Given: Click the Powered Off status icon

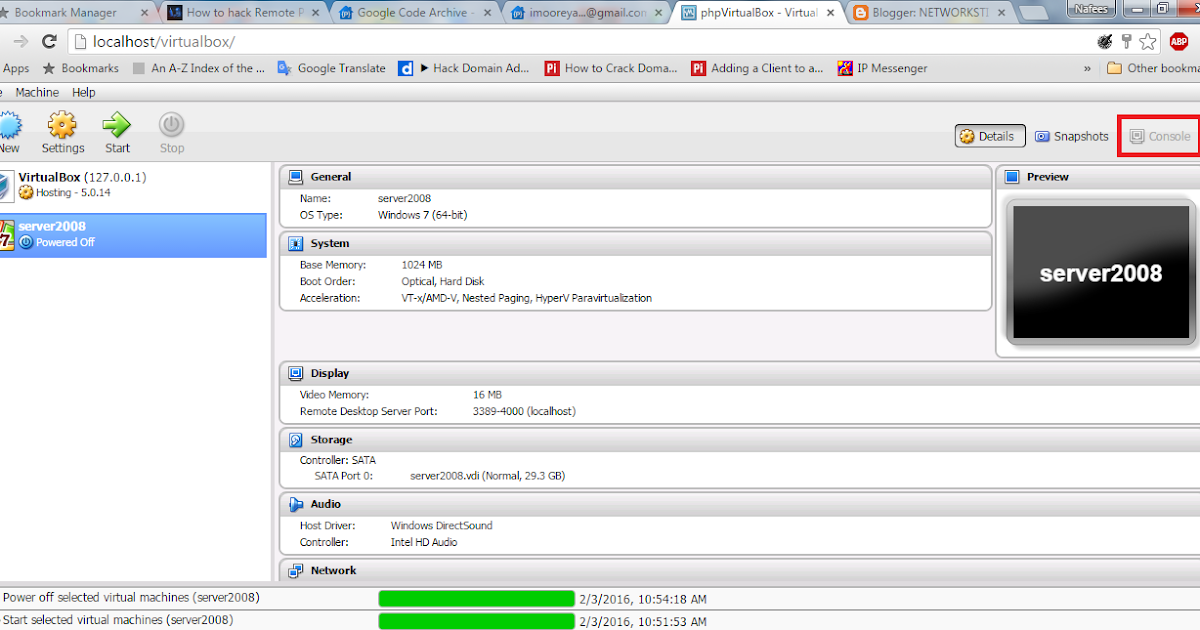Looking at the screenshot, I should point(26,242).
